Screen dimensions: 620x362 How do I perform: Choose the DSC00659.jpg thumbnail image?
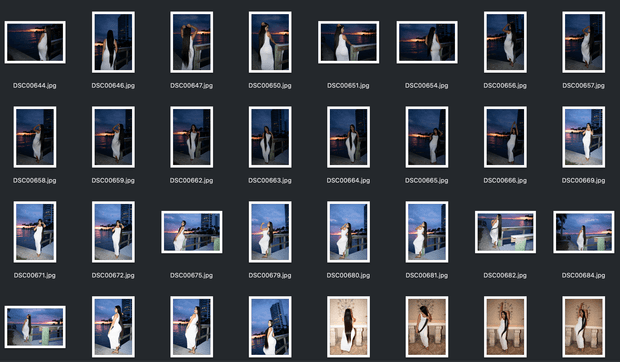(113, 137)
